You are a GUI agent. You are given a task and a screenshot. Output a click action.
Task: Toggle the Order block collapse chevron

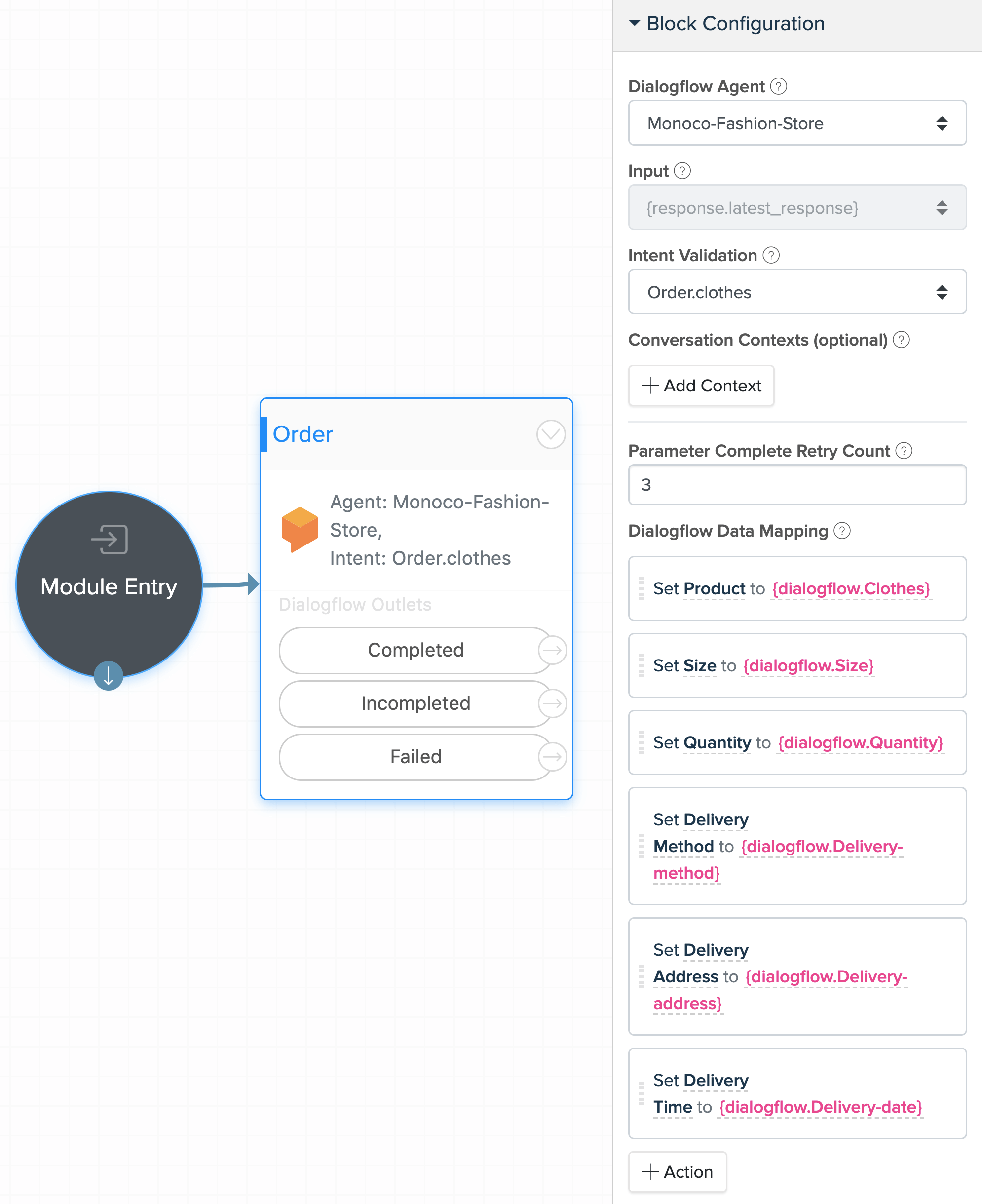tap(550, 434)
